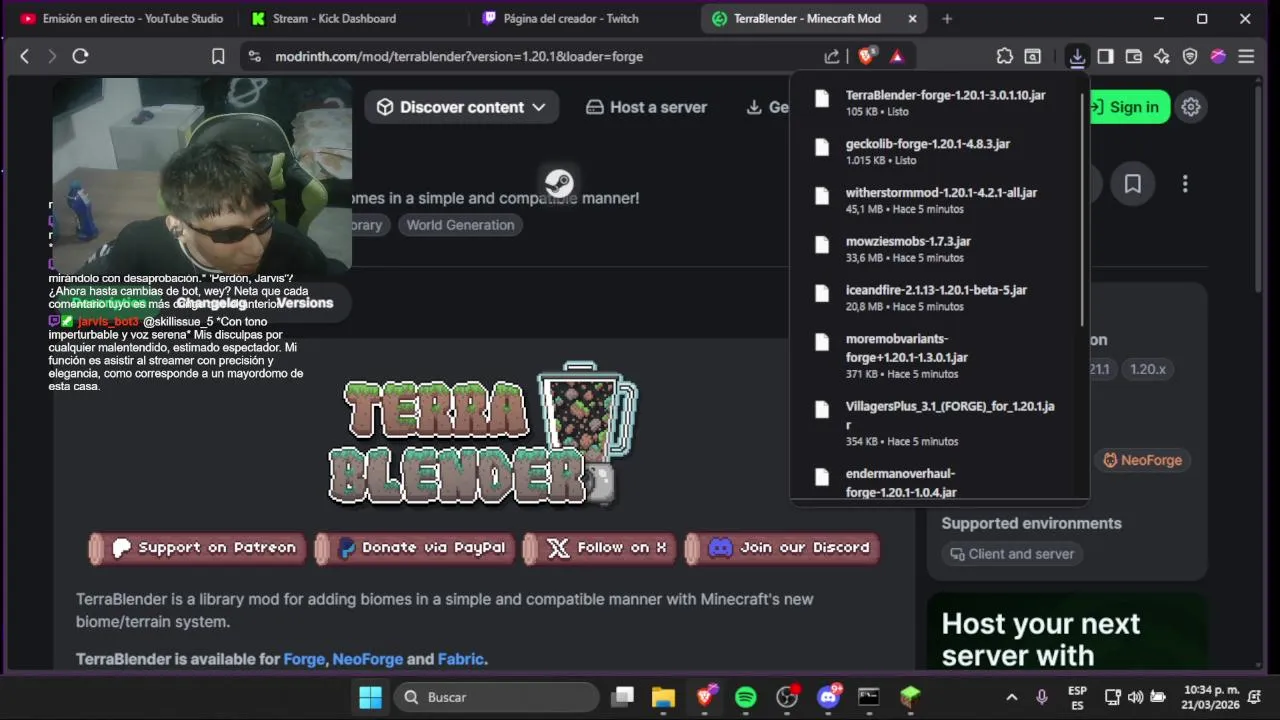Click the browser address bar URL
The width and height of the screenshot is (1280, 720).
459,57
